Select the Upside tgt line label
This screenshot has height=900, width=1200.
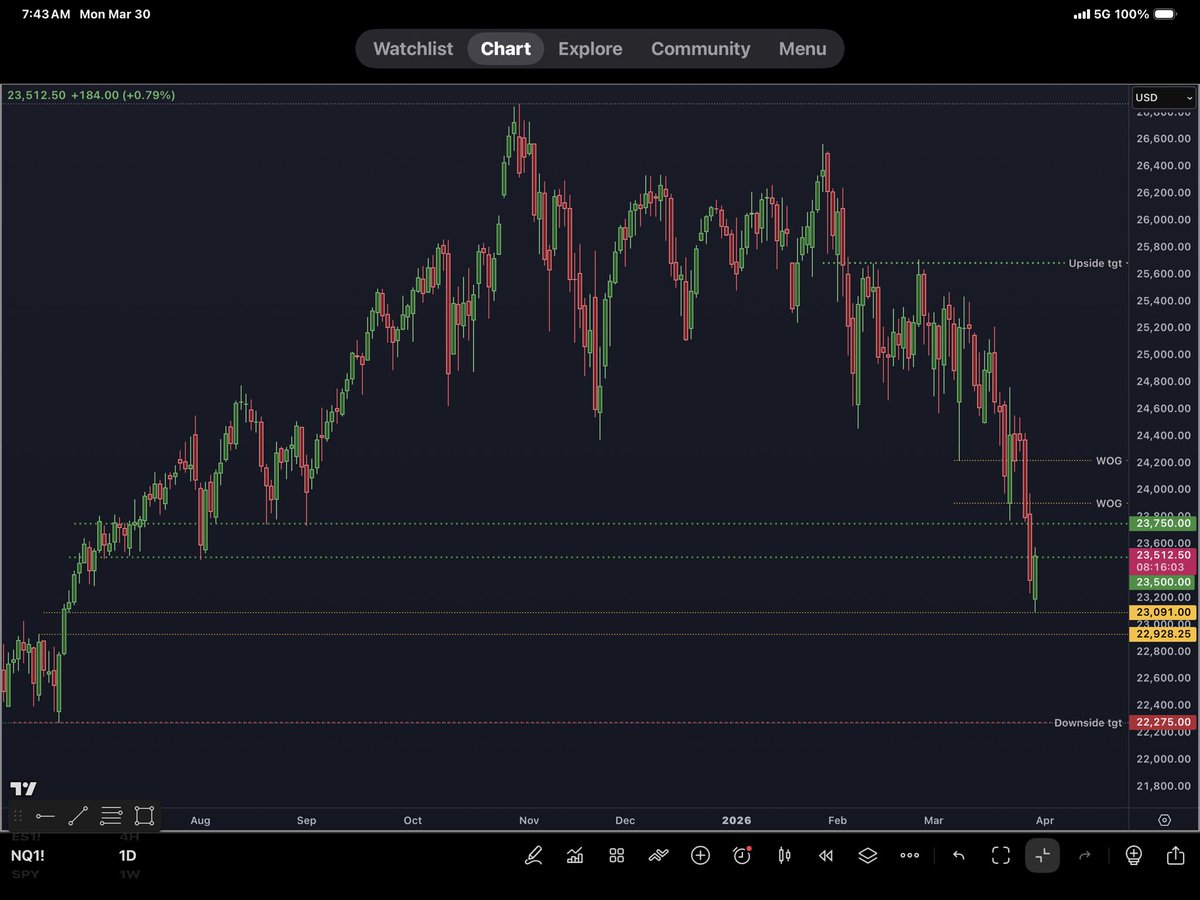[1095, 263]
